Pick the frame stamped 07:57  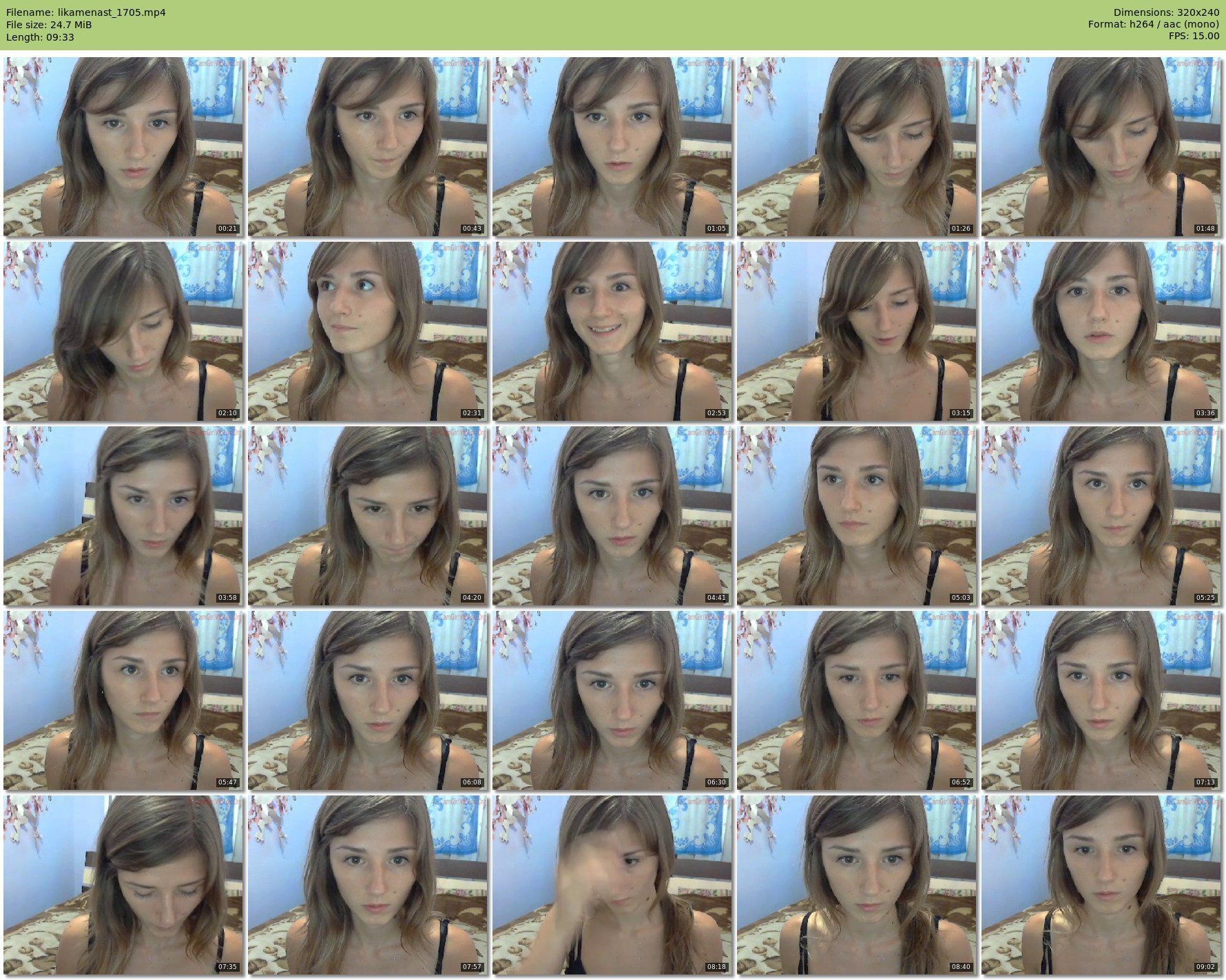(367, 885)
